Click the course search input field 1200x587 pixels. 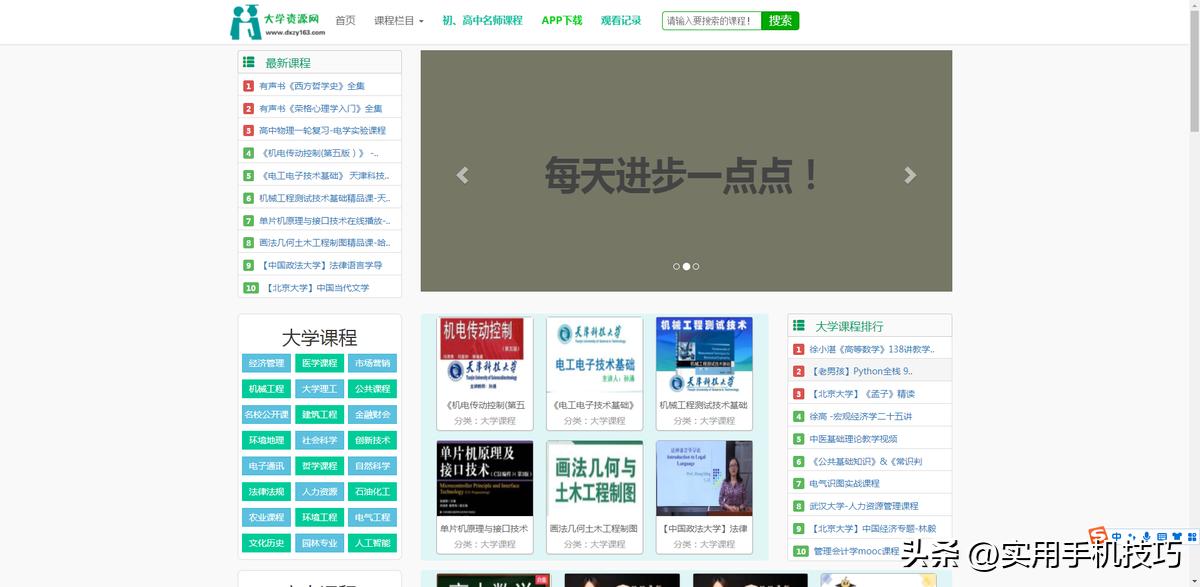(x=710, y=20)
